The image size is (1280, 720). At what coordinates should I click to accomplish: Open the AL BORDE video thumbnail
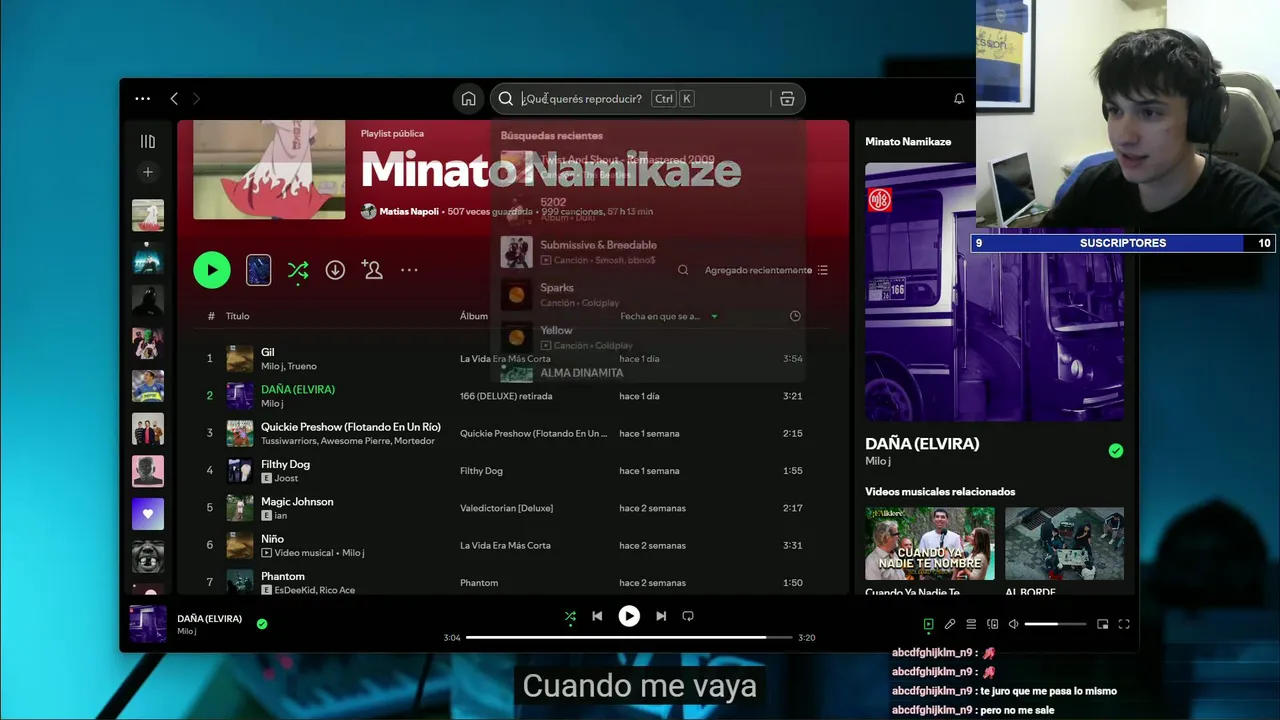(x=1064, y=543)
